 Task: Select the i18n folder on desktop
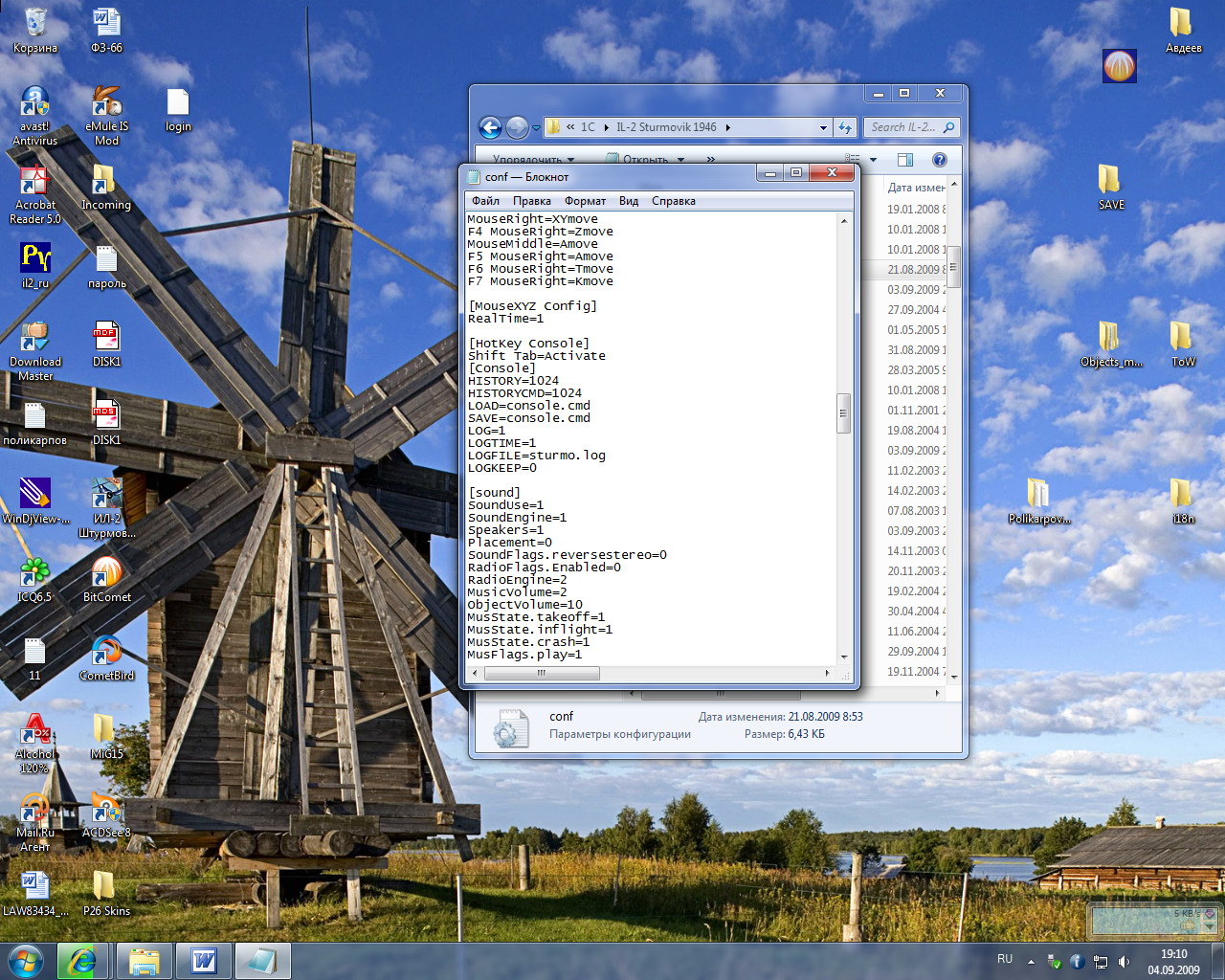pos(1183,501)
